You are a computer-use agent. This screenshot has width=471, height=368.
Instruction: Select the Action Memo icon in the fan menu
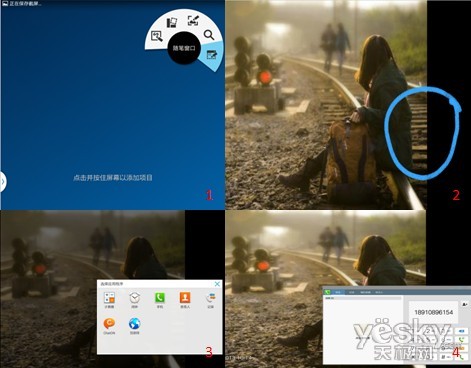(x=156, y=36)
